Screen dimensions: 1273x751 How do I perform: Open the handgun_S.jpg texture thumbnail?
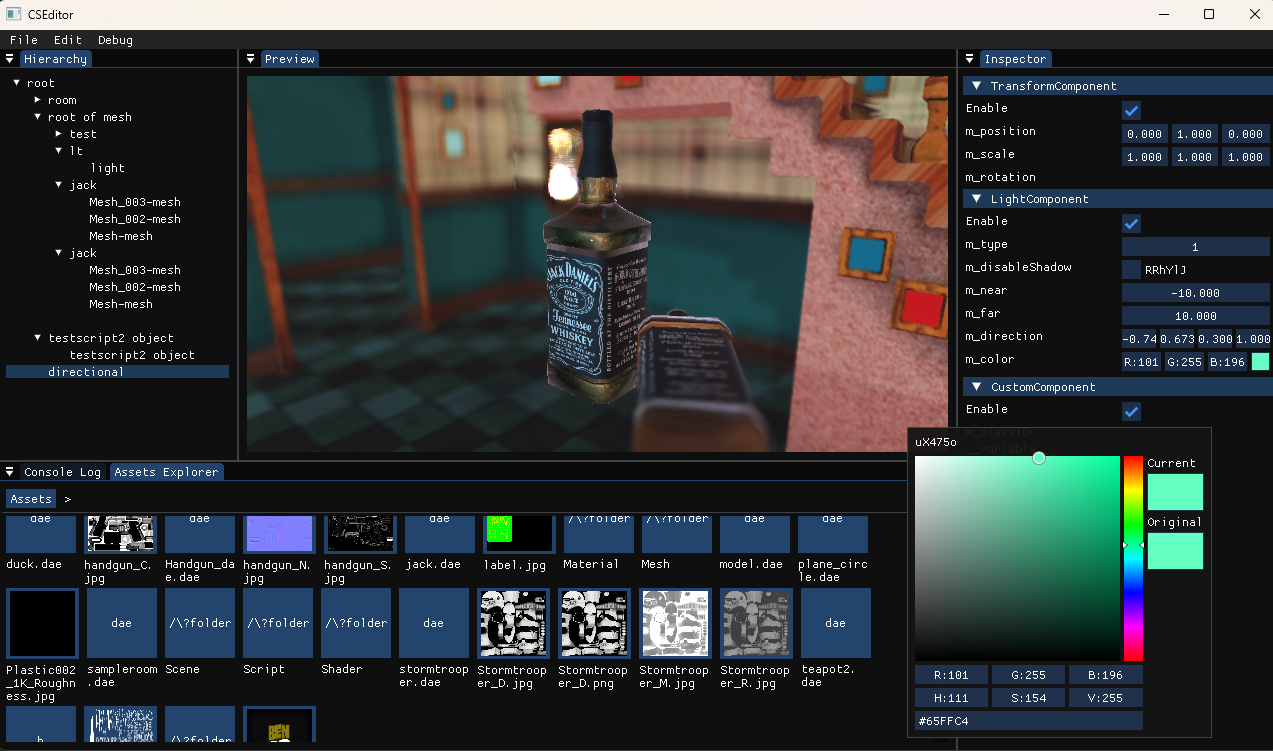(361, 534)
